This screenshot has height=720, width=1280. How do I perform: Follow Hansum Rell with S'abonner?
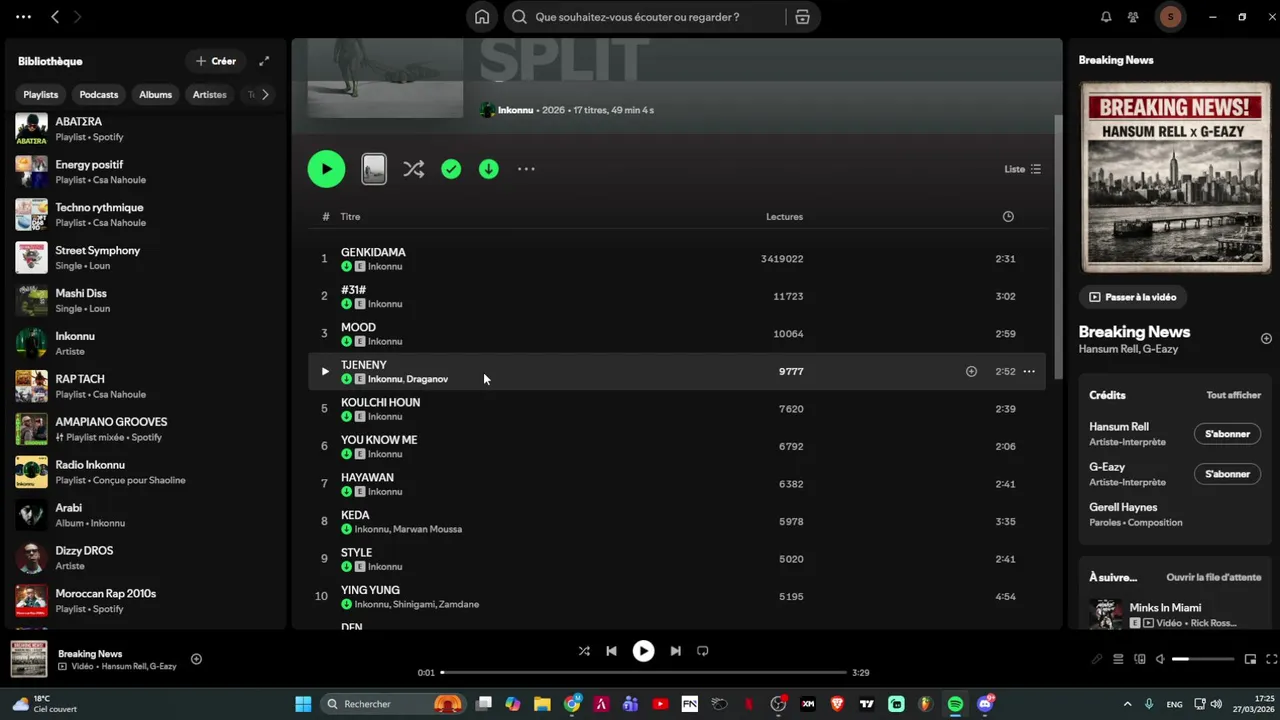click(x=1227, y=434)
